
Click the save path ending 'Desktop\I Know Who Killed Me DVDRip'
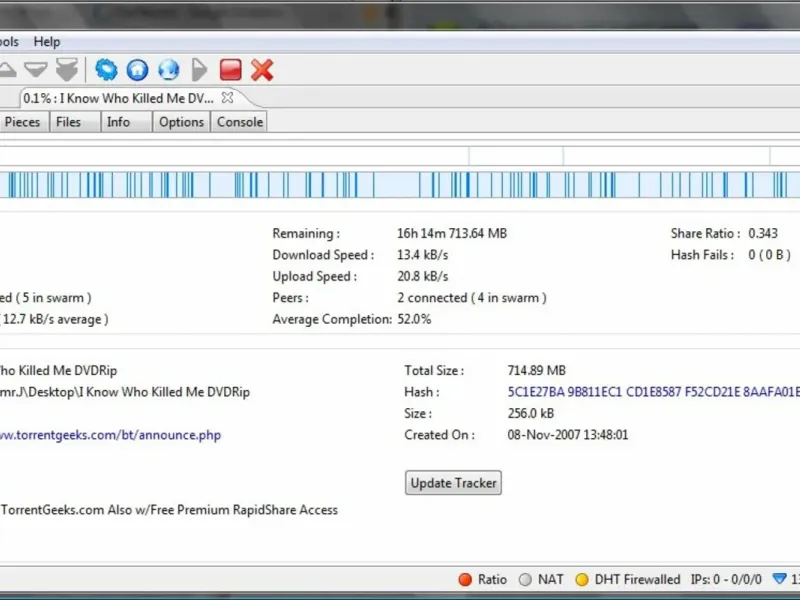coord(125,392)
